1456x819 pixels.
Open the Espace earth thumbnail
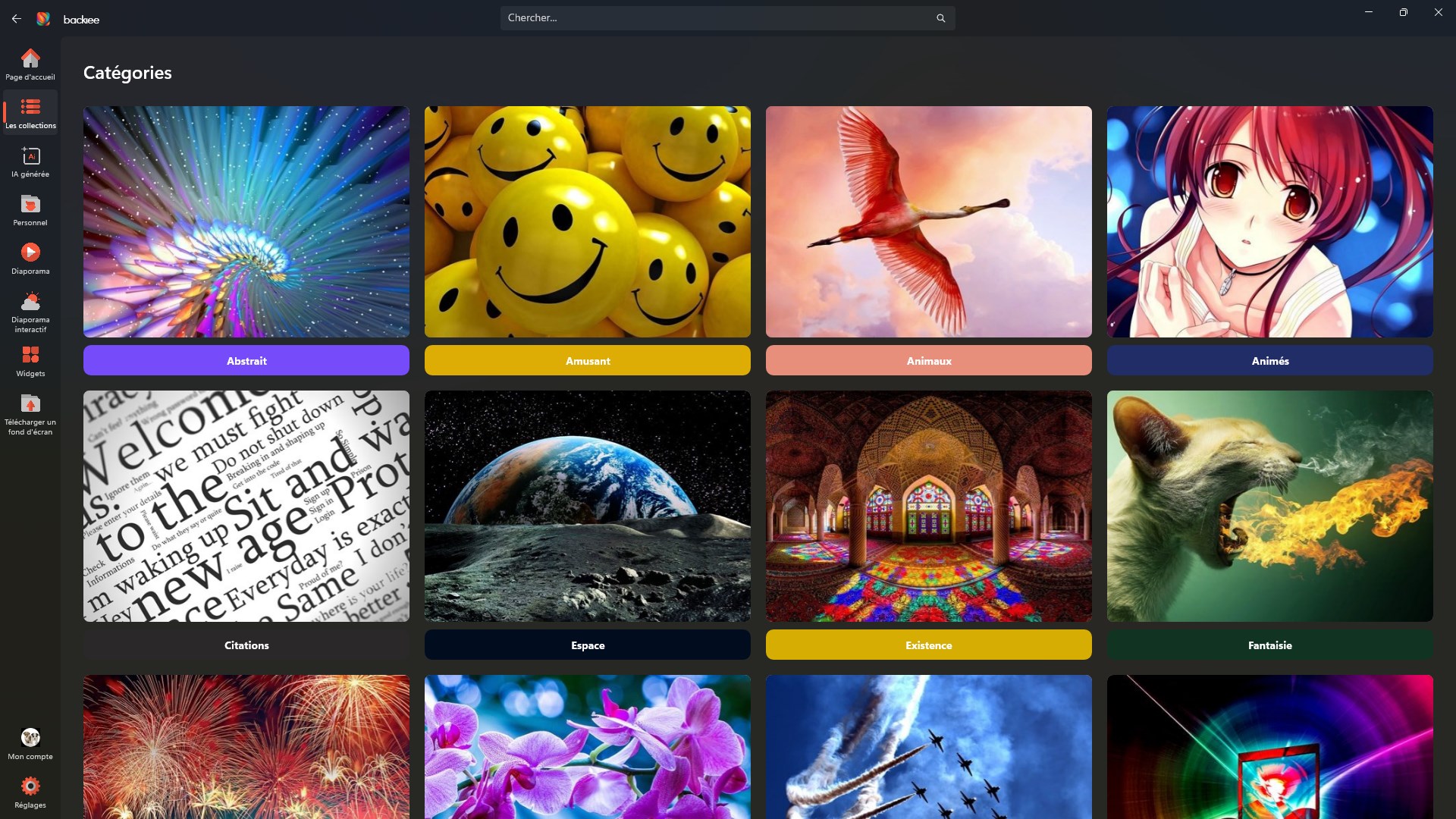point(588,506)
